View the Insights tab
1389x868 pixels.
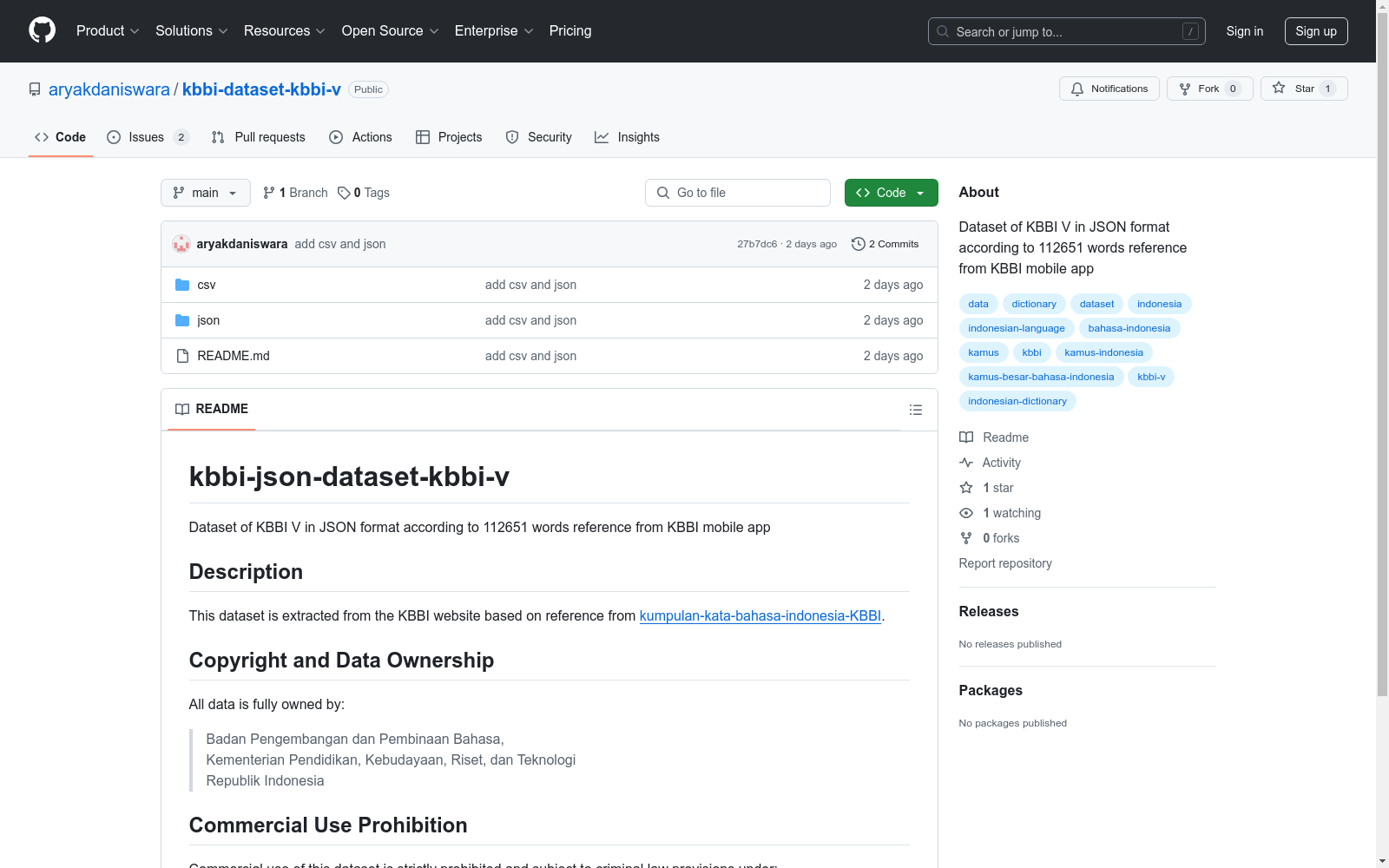pos(627,137)
